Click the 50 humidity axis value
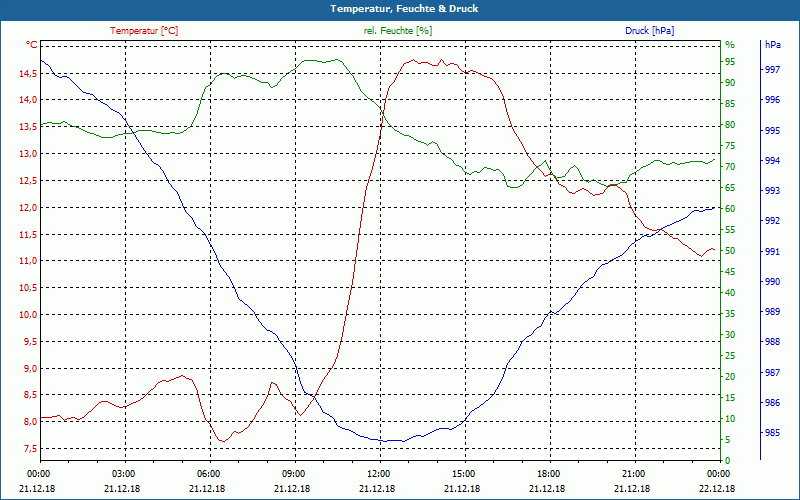Image resolution: width=800 pixels, height=500 pixels. coord(730,251)
